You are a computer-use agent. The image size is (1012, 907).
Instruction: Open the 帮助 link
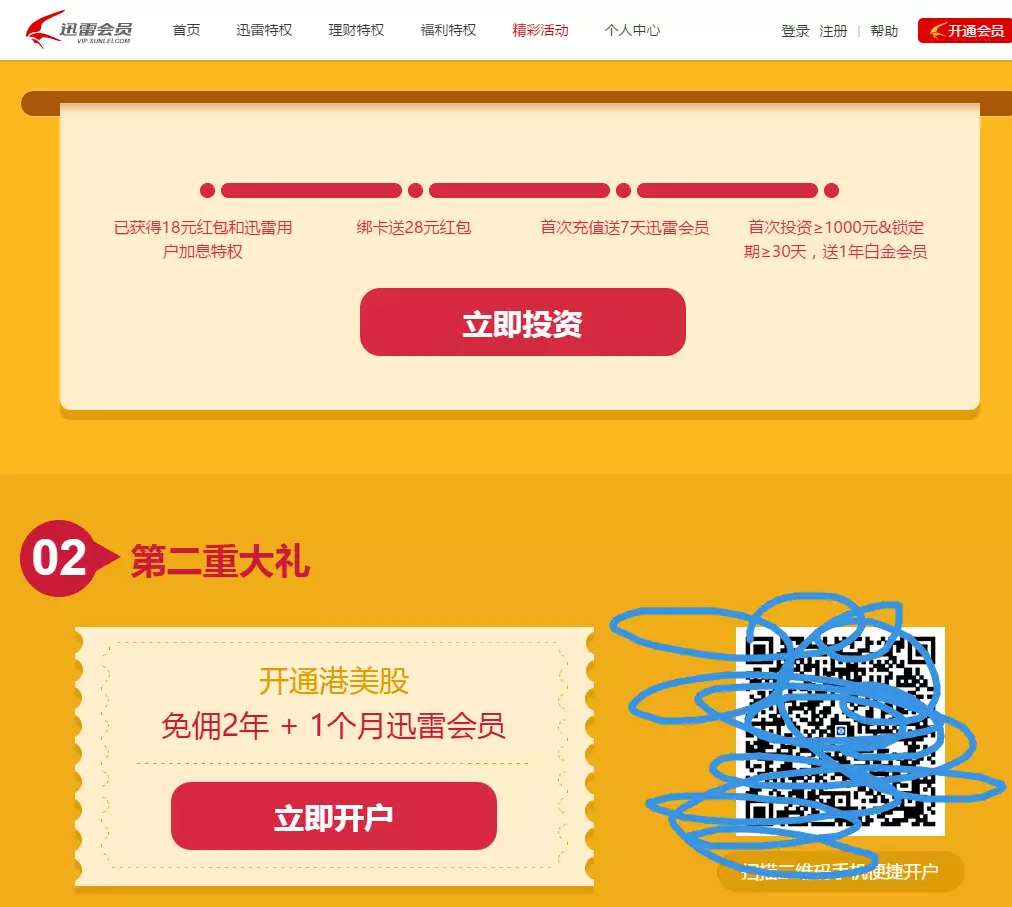click(x=884, y=31)
